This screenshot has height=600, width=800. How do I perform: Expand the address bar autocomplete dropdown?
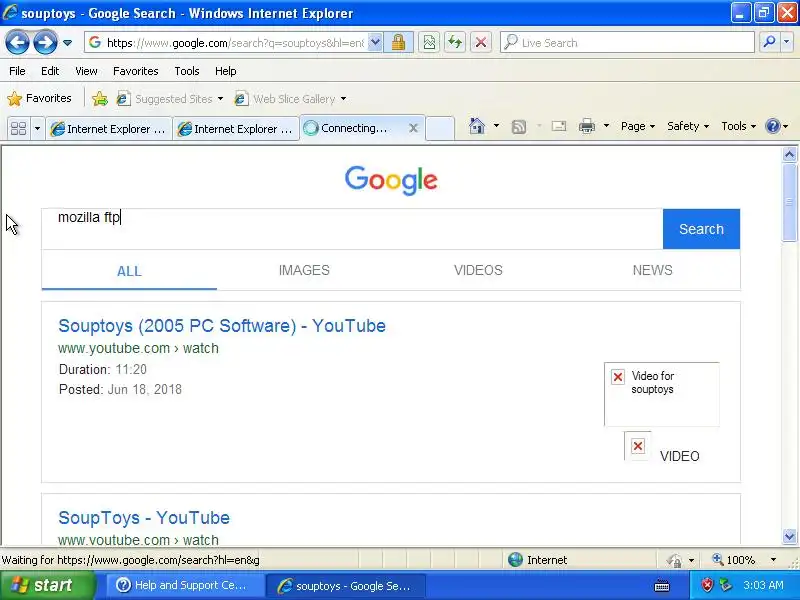pos(375,42)
